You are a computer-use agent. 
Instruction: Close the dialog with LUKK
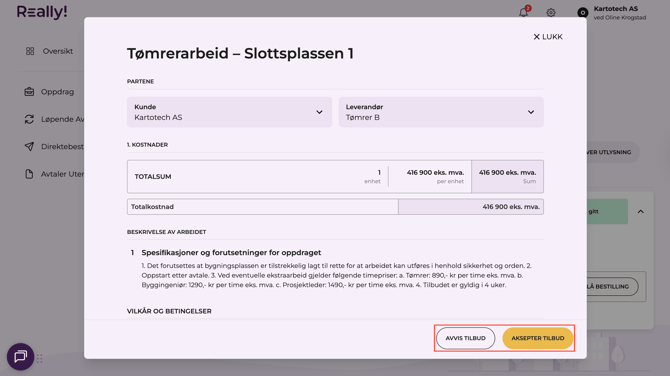pyautogui.click(x=548, y=37)
